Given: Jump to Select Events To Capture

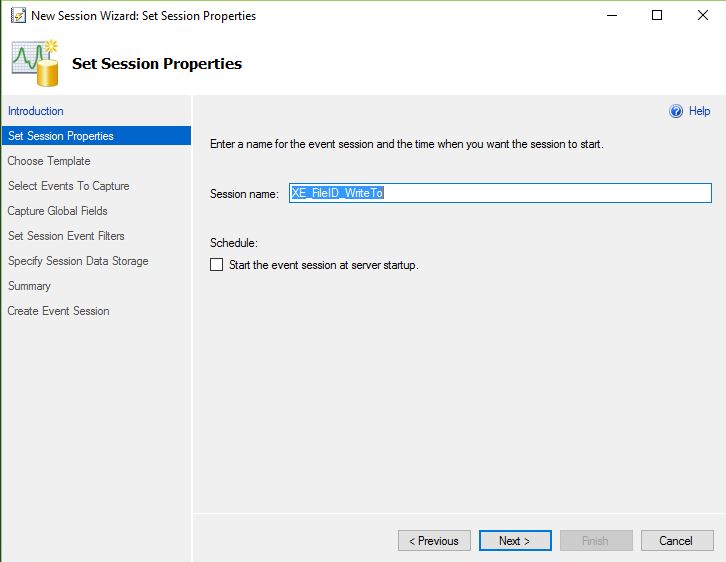Looking at the screenshot, I should 68,186.
